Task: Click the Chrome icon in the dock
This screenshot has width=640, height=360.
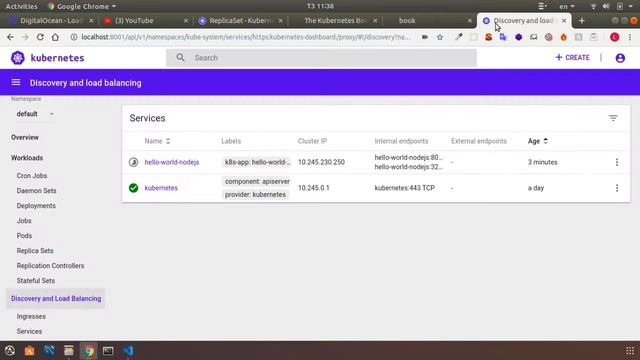Action: [89, 351]
